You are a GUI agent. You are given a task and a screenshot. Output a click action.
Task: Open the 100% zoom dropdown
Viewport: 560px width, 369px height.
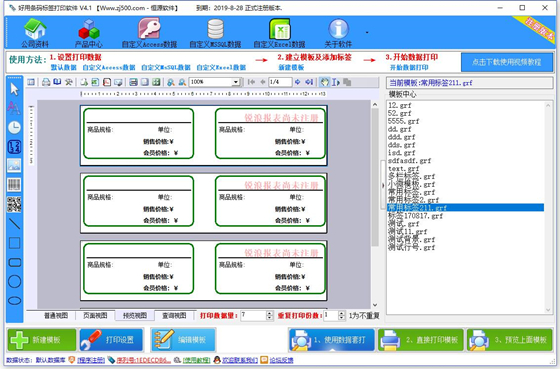(236, 82)
